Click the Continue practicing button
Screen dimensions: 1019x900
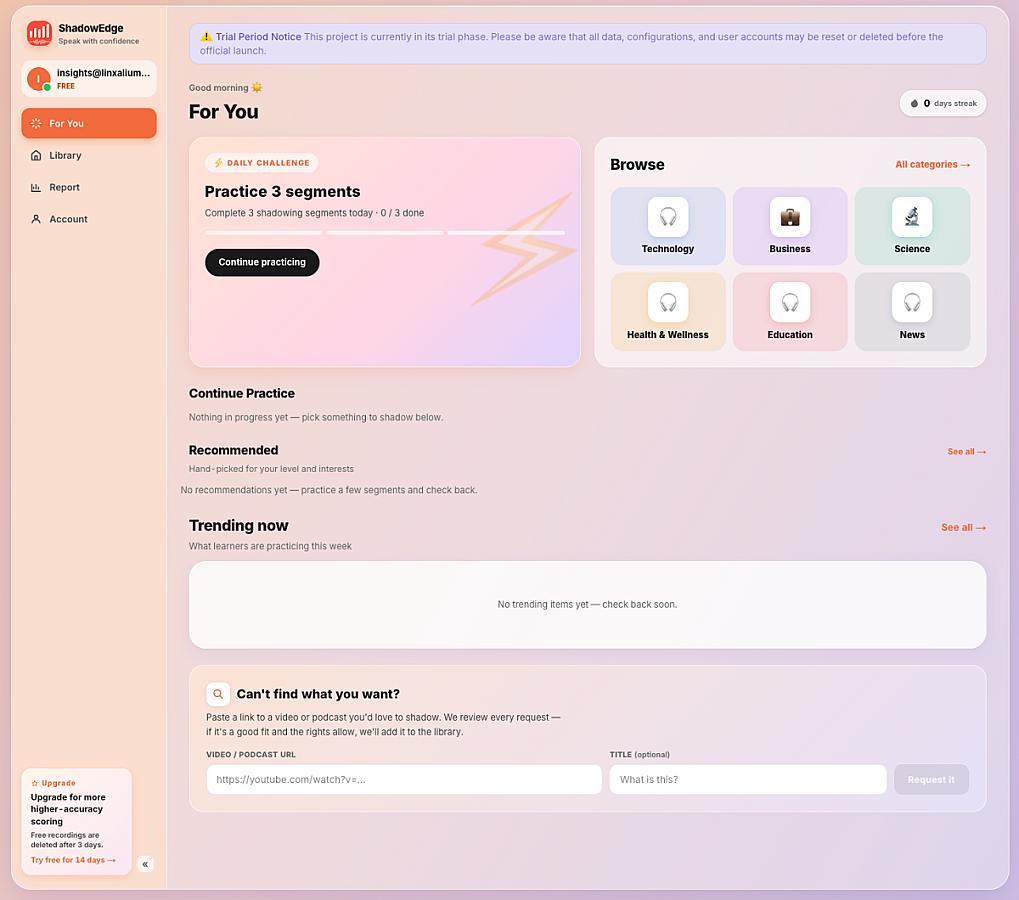coord(262,263)
